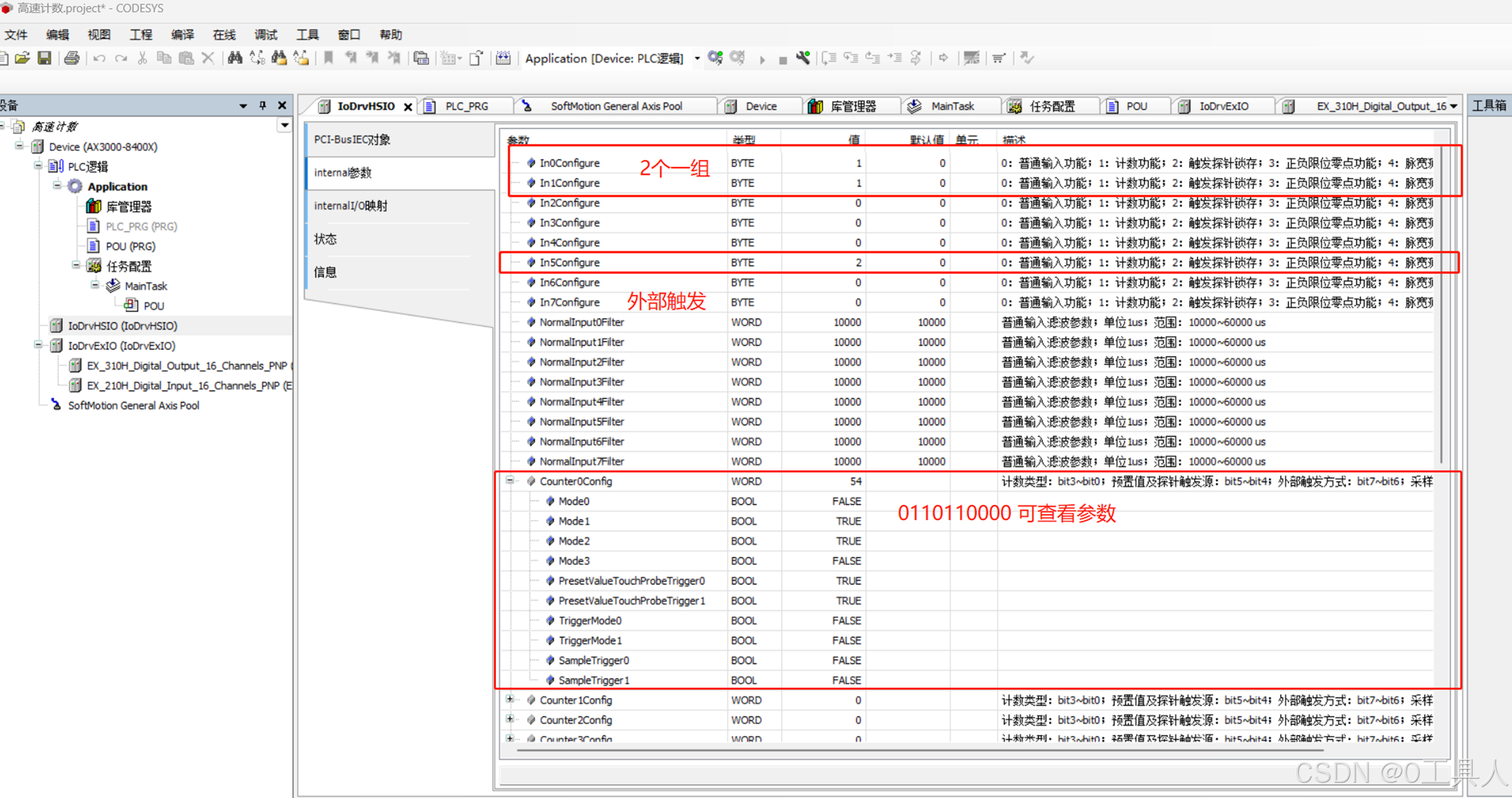Click the shopping cart package icon

coord(998,58)
